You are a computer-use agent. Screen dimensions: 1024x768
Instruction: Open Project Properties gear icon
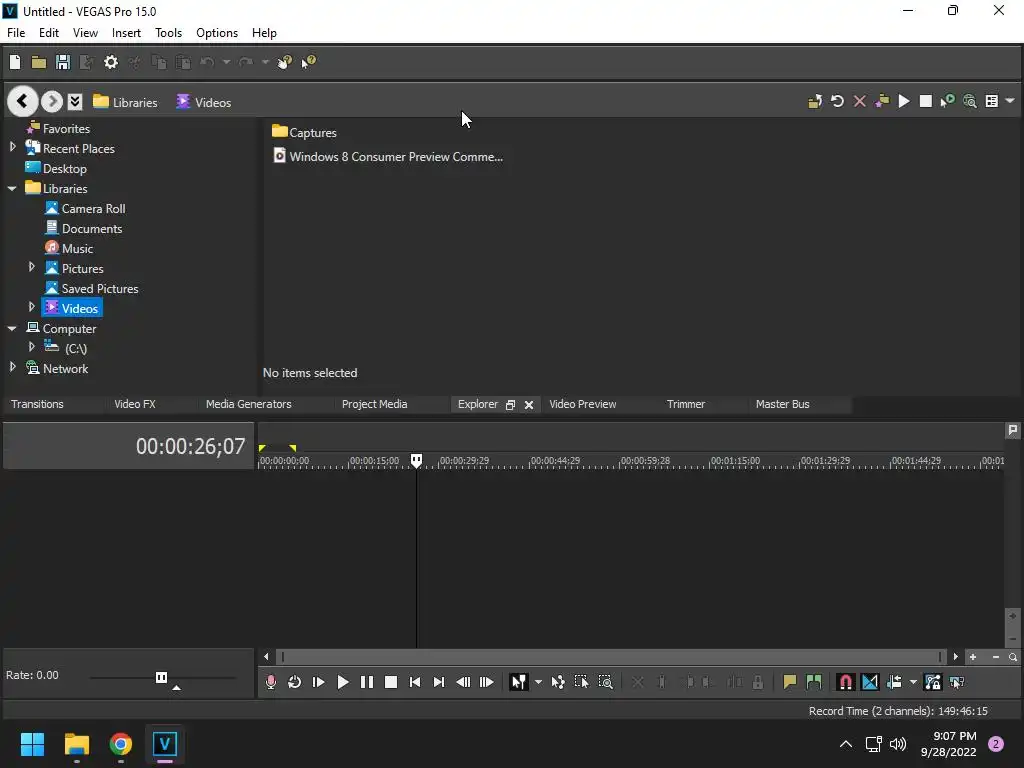[111, 62]
